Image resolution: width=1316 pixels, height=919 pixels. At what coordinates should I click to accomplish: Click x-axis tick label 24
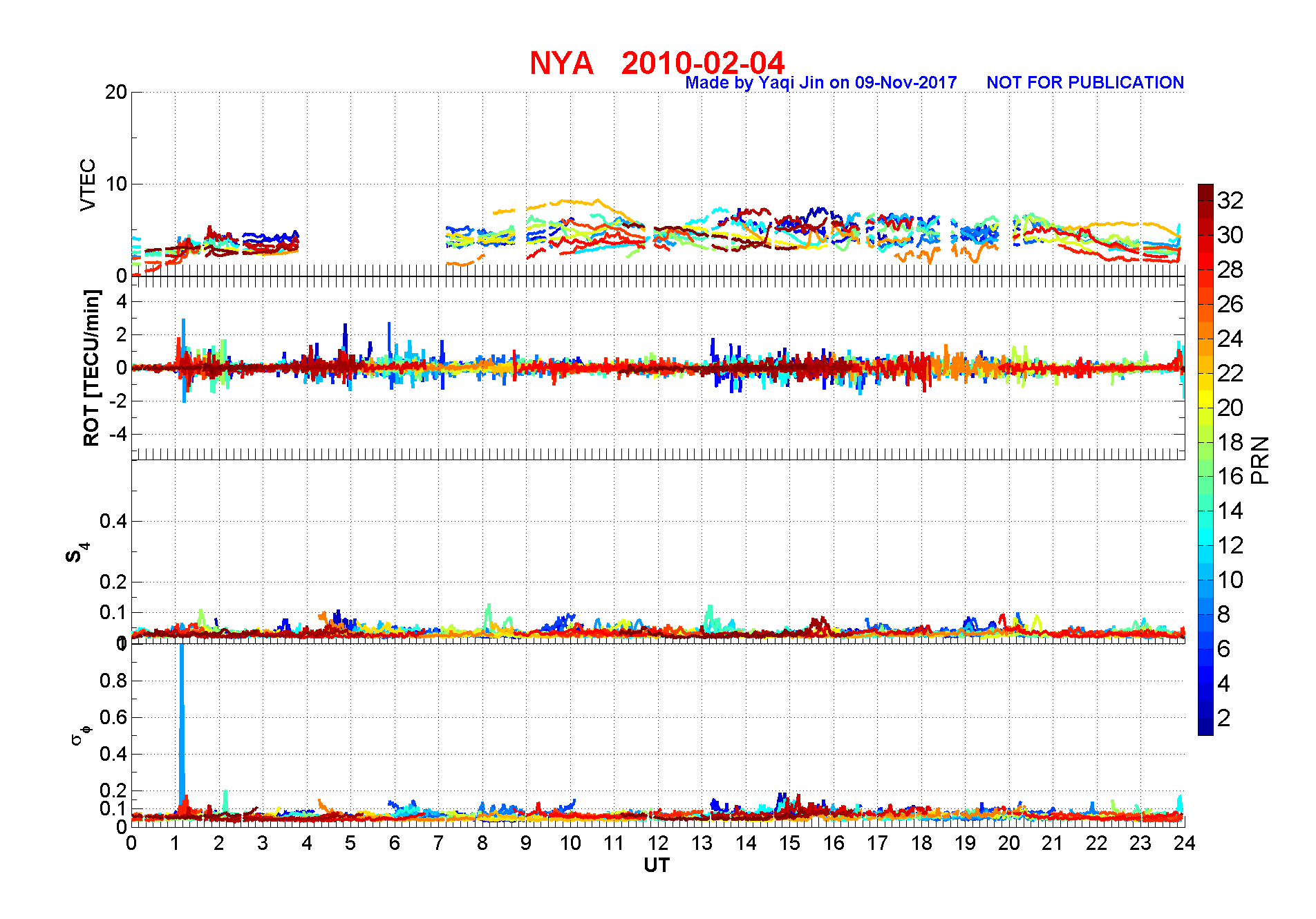[x=1184, y=843]
